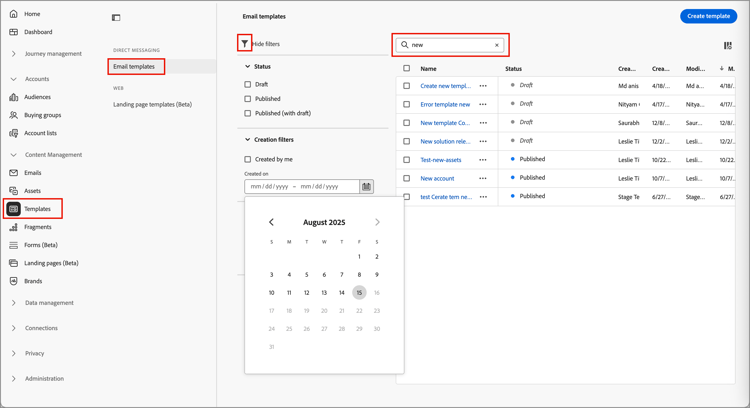Image resolution: width=750 pixels, height=408 pixels.
Task: Open the Create new templ... link
Action: pos(446,86)
